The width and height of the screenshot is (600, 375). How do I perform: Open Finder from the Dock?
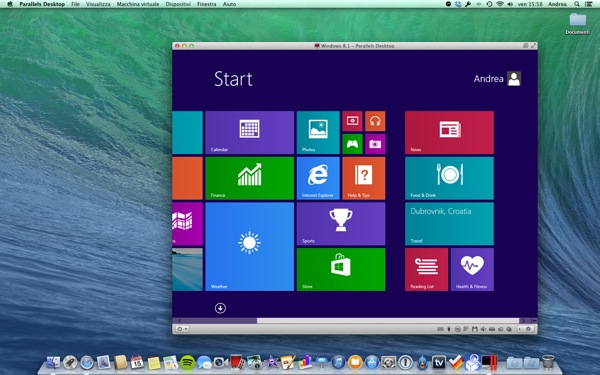tap(53, 362)
